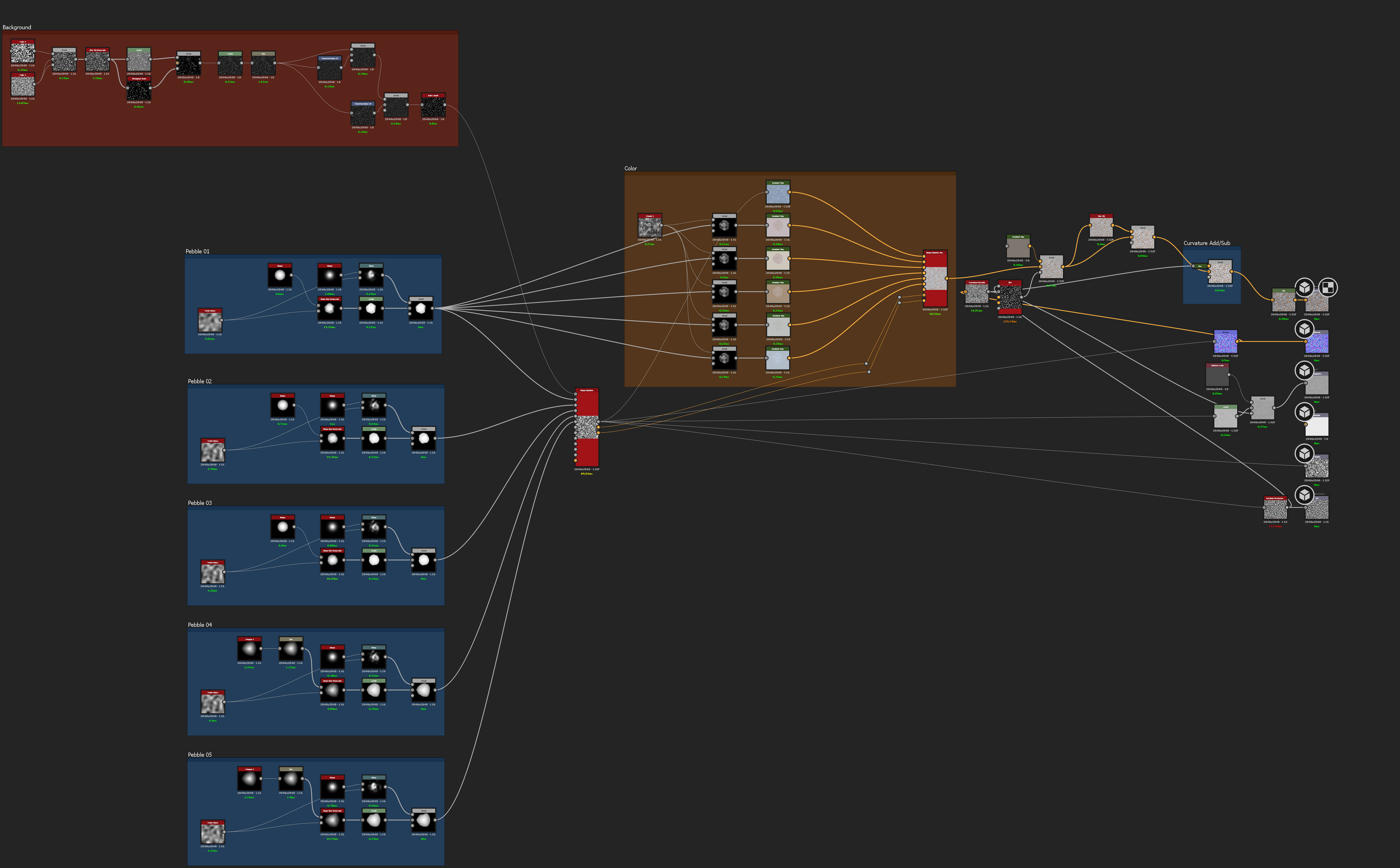The width and height of the screenshot is (1400, 868).
Task: Click the cube badge on the Normal output node
Action: (x=1304, y=329)
